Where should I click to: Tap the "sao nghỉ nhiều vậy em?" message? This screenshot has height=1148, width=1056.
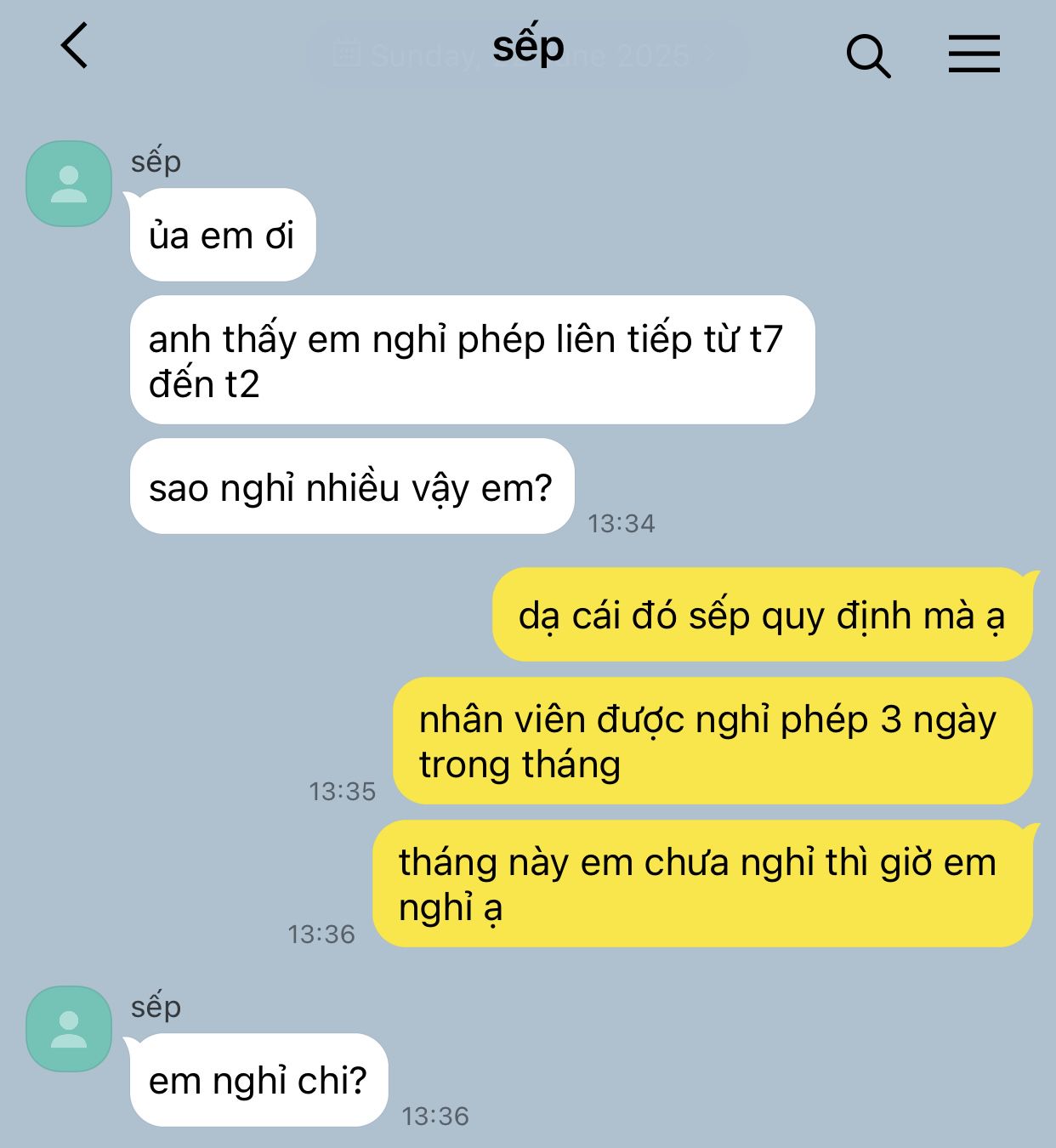(352, 486)
